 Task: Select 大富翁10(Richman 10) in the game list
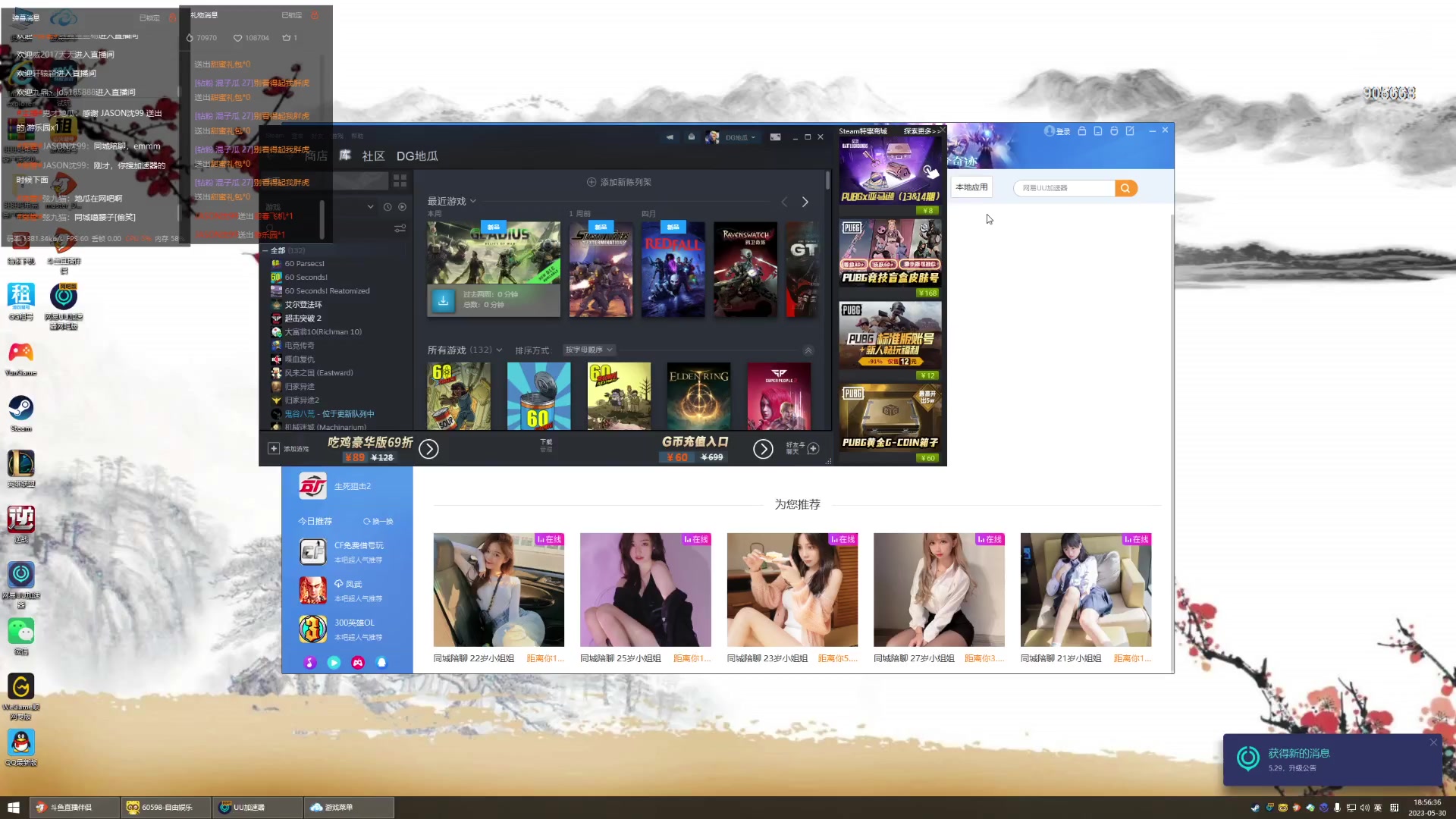point(323,332)
